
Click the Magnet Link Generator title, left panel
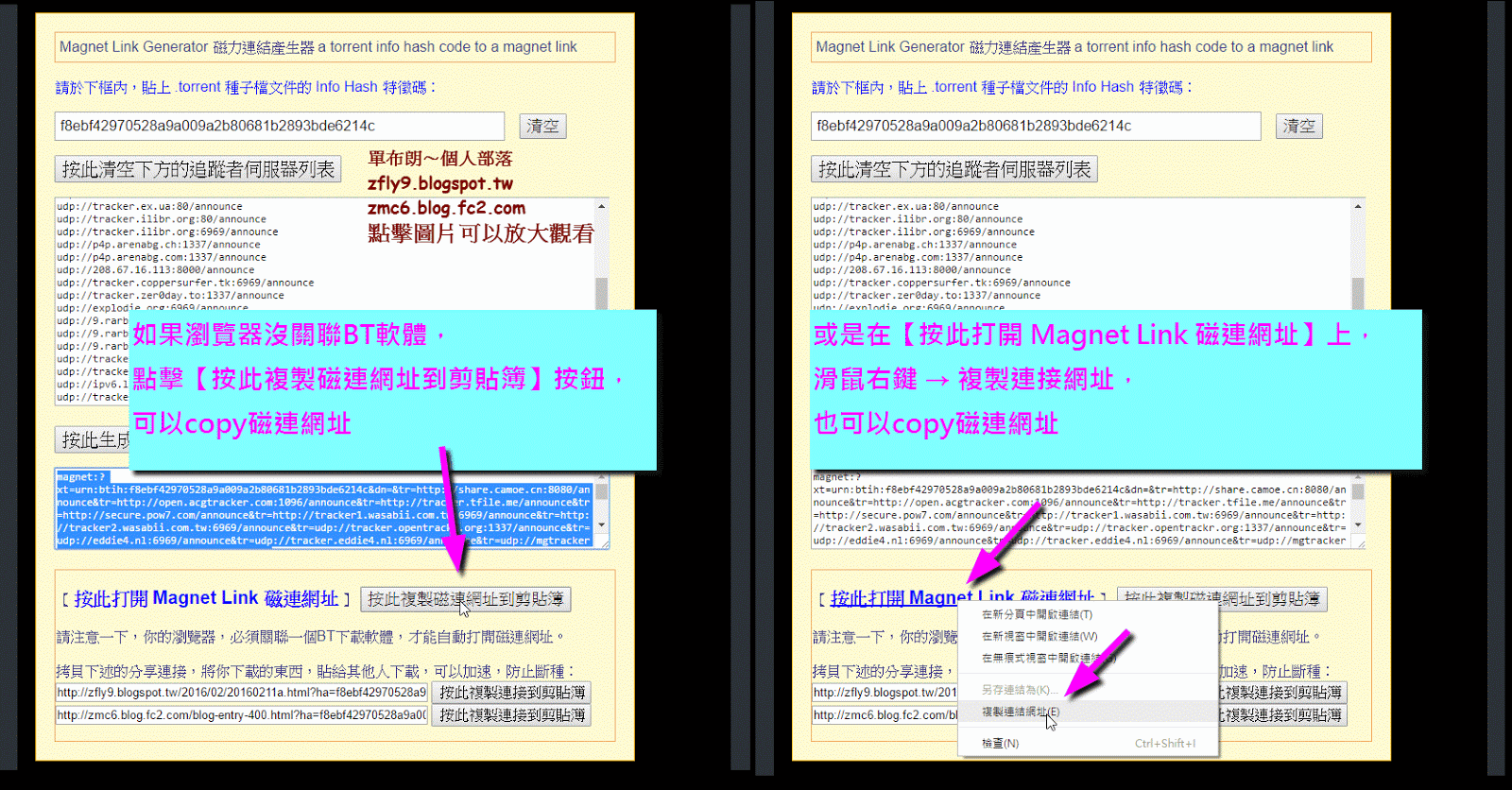[x=318, y=47]
